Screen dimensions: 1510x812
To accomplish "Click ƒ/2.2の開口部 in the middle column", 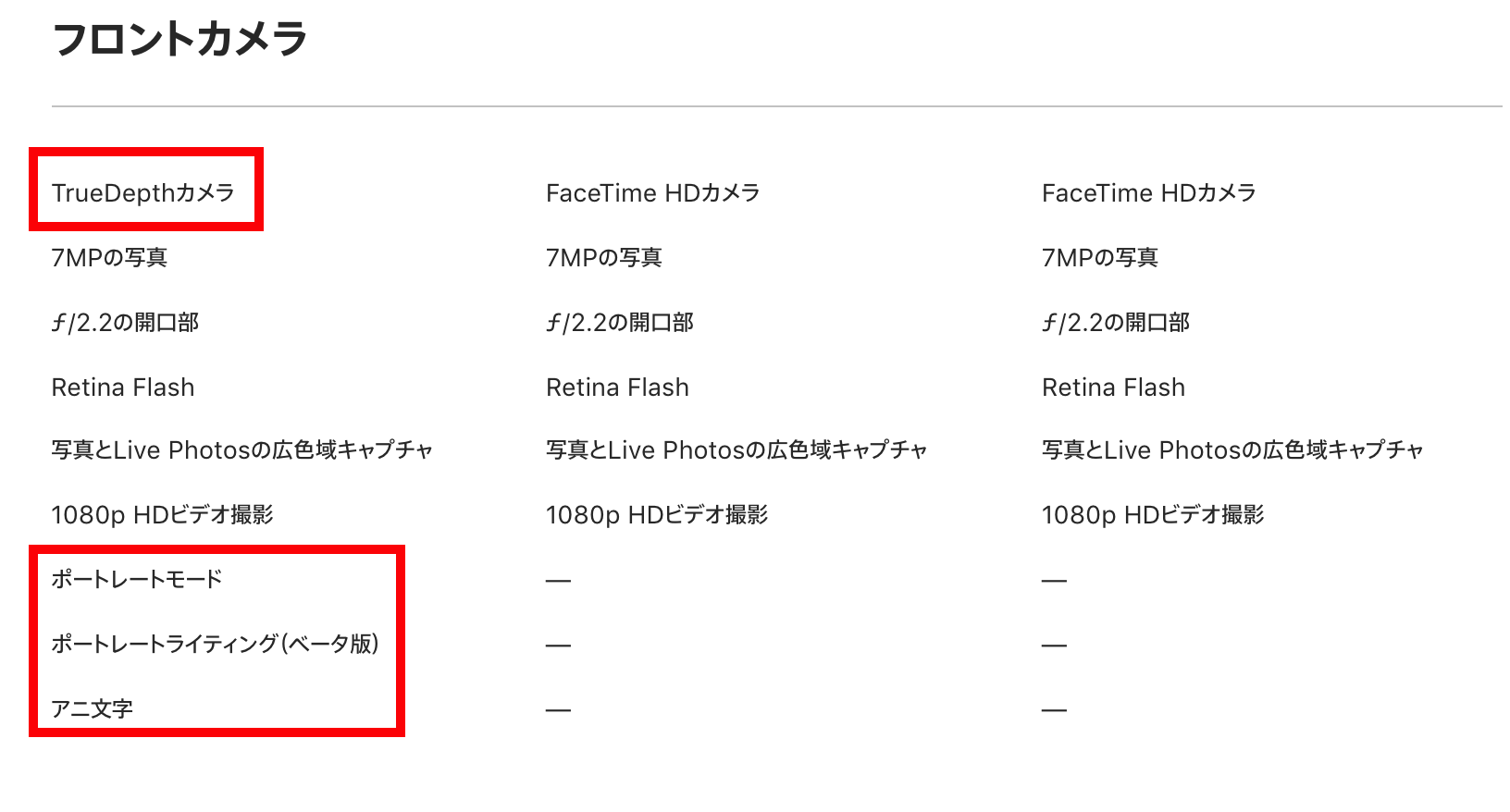I will 620,322.
